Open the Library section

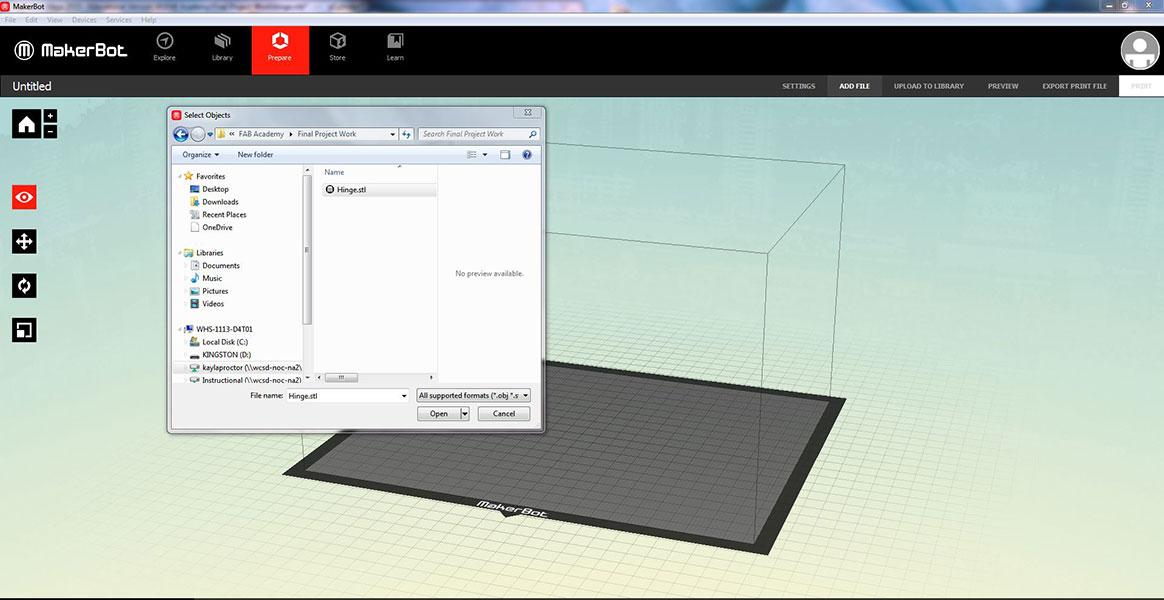click(222, 48)
